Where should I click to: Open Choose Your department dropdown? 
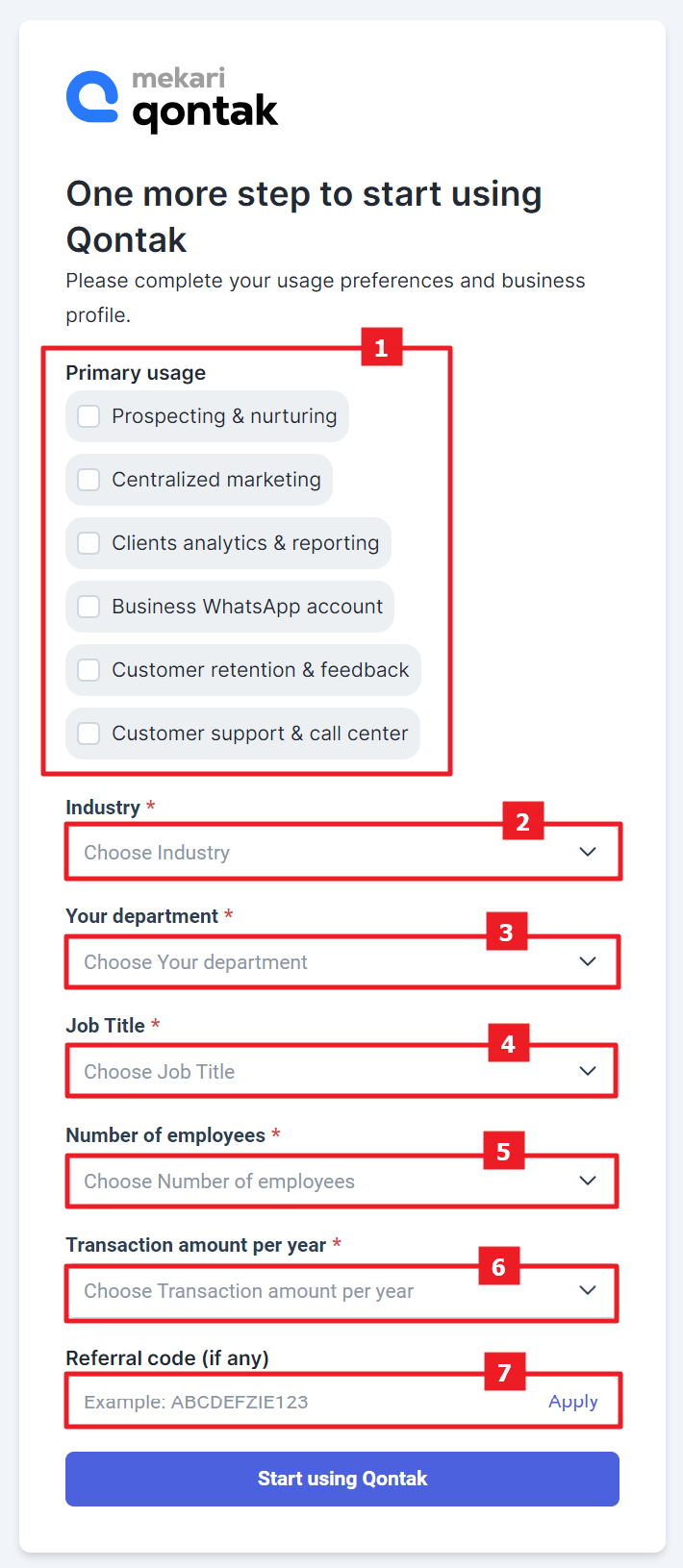tap(342, 961)
